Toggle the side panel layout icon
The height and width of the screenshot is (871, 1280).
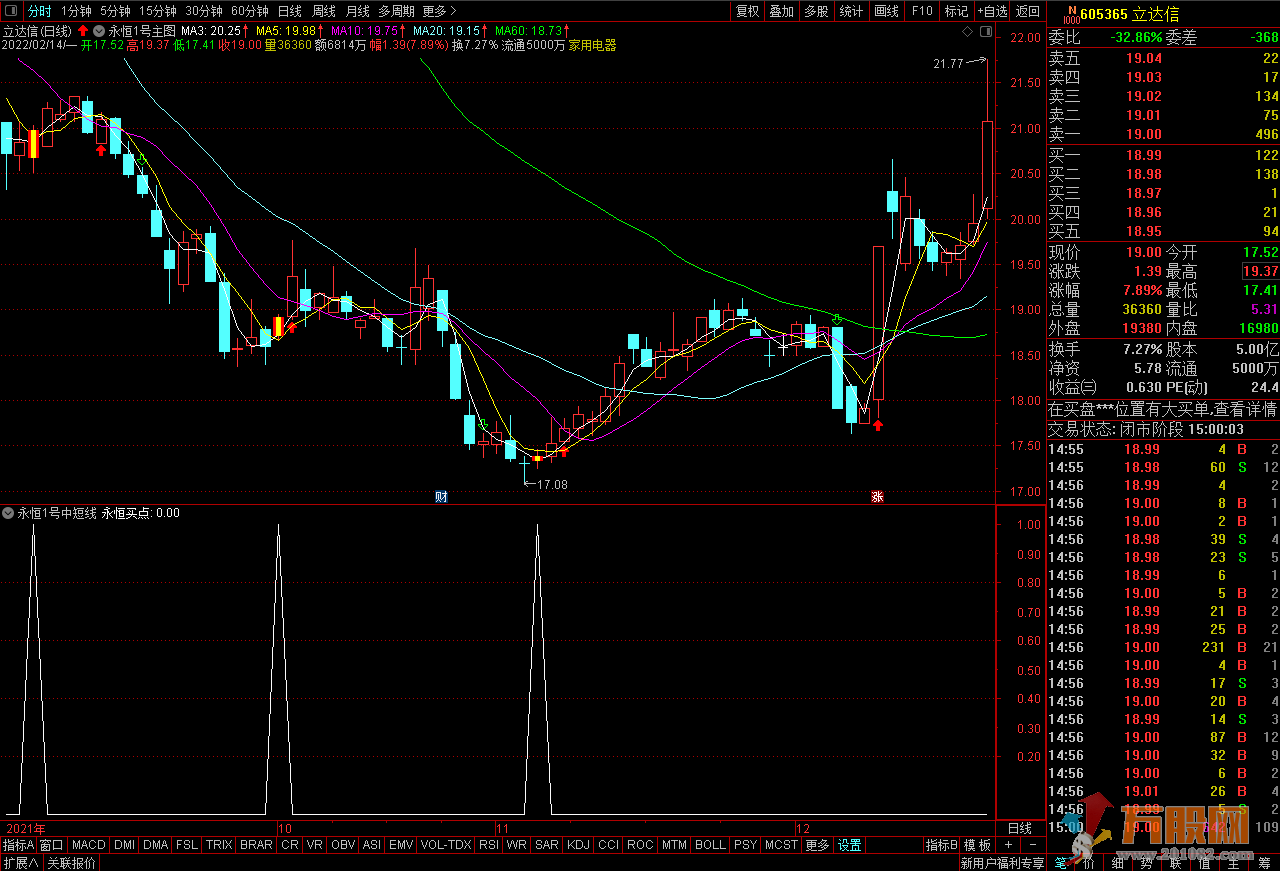(986, 33)
